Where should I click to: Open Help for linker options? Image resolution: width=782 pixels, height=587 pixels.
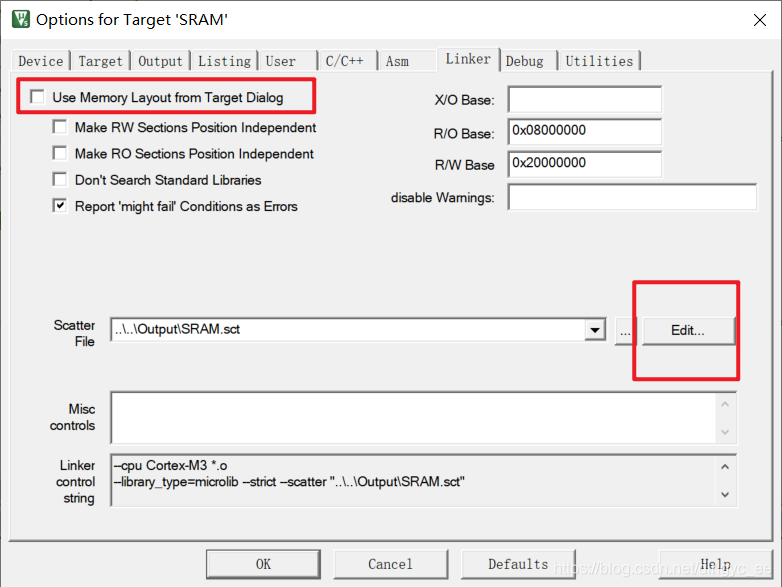click(716, 564)
